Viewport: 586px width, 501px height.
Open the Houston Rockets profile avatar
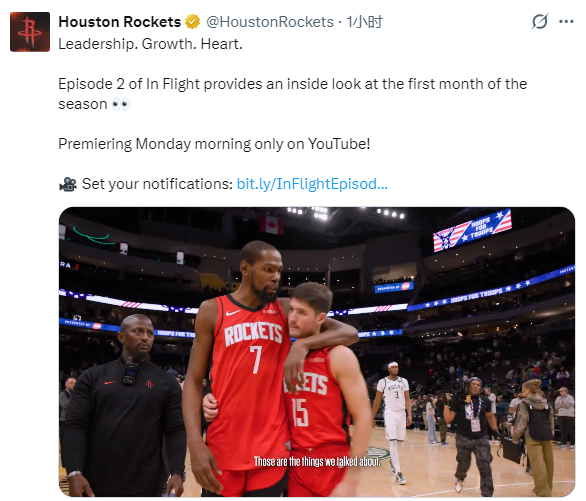pyautogui.click(x=30, y=32)
